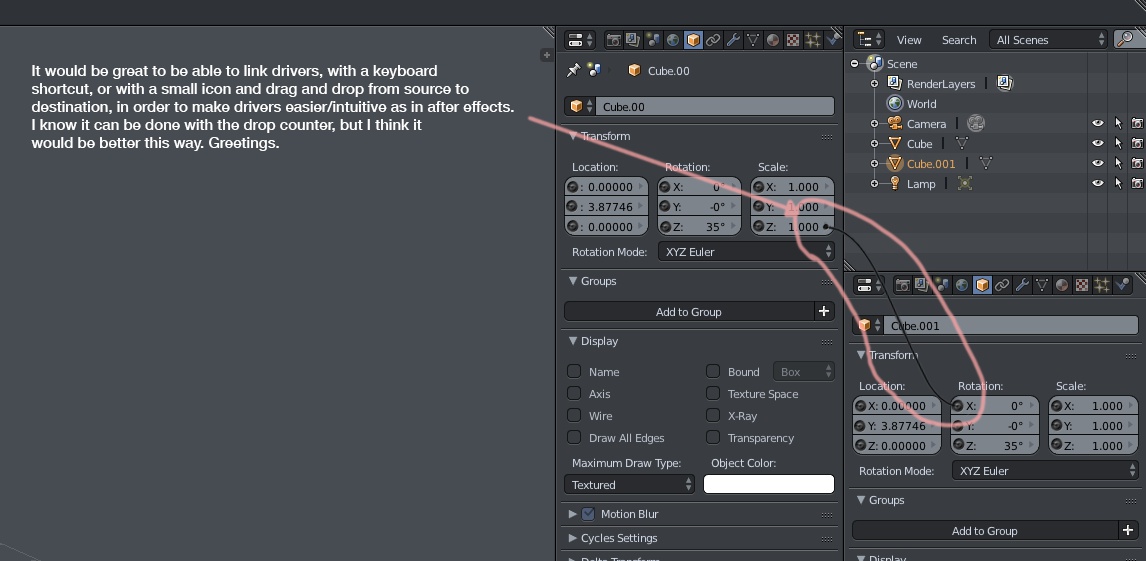This screenshot has width=1146, height=561.
Task: Toggle selectability arrow for Cube.001 row
Action: pyautogui.click(x=1118, y=164)
